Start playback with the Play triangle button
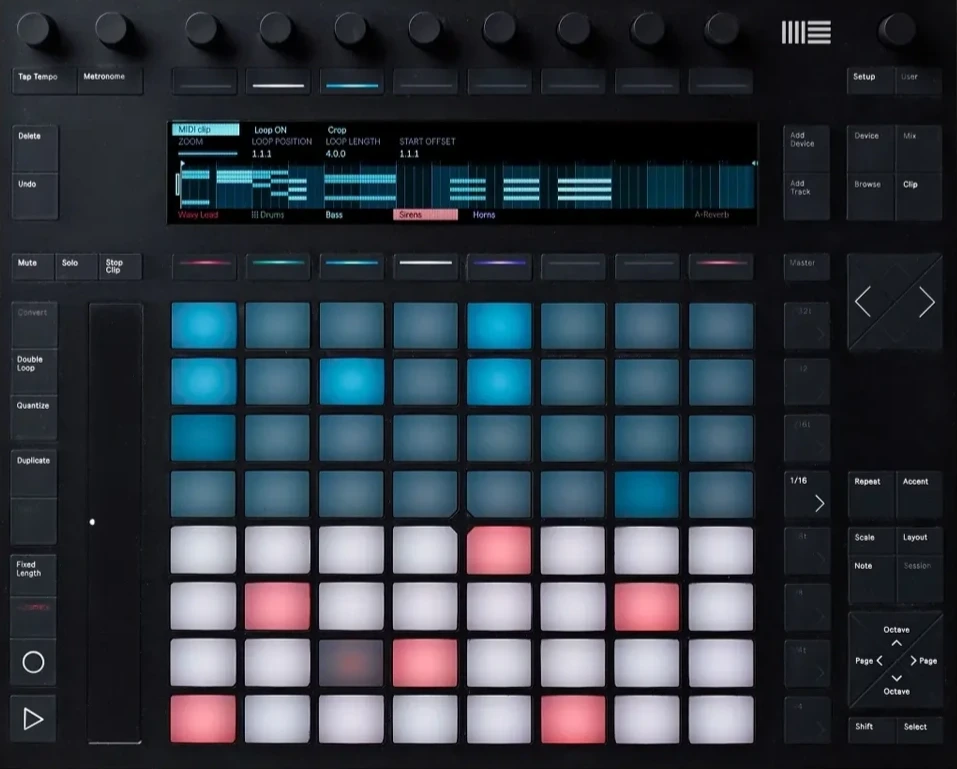The image size is (957, 769). click(x=33, y=719)
